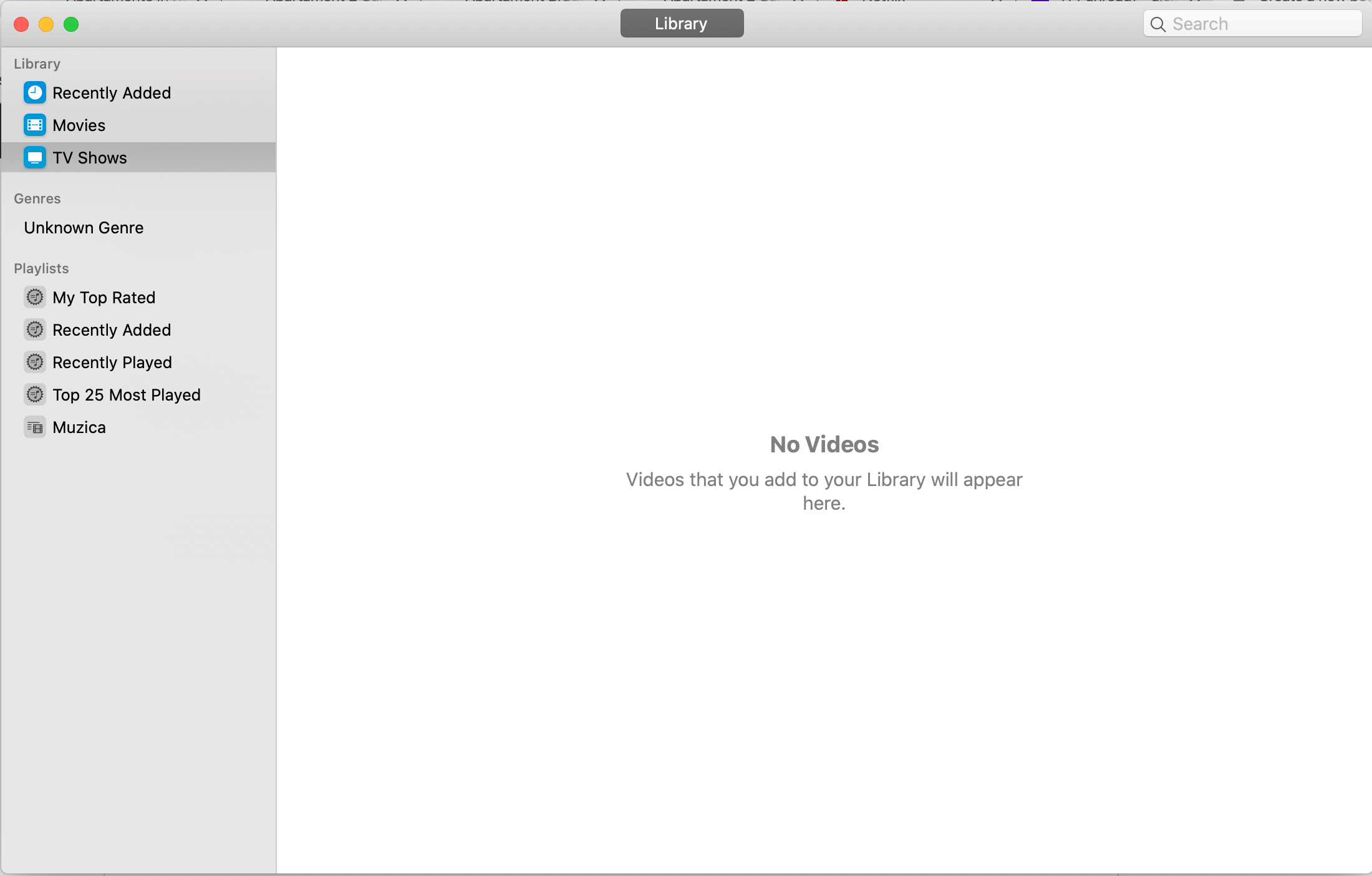Viewport: 1372px width, 876px height.
Task: Focus the Search input field
Action: pyautogui.click(x=1260, y=24)
